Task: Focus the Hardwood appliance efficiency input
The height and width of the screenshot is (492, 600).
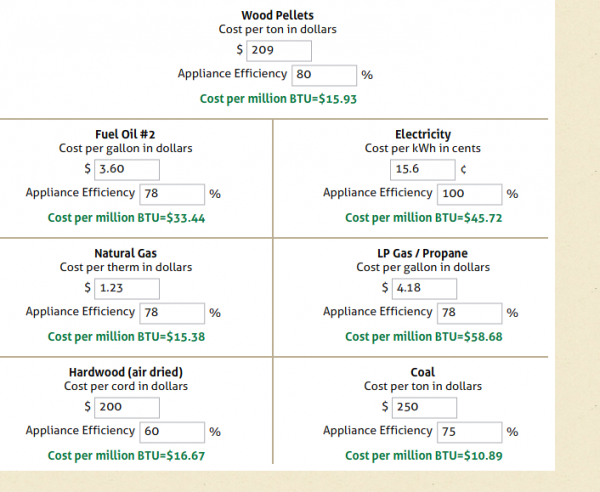Action: coord(172,431)
